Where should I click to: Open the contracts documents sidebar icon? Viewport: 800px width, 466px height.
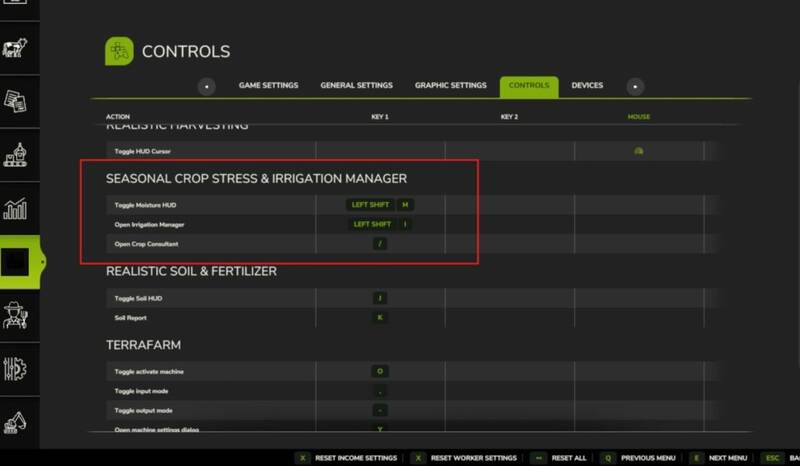coord(16,101)
